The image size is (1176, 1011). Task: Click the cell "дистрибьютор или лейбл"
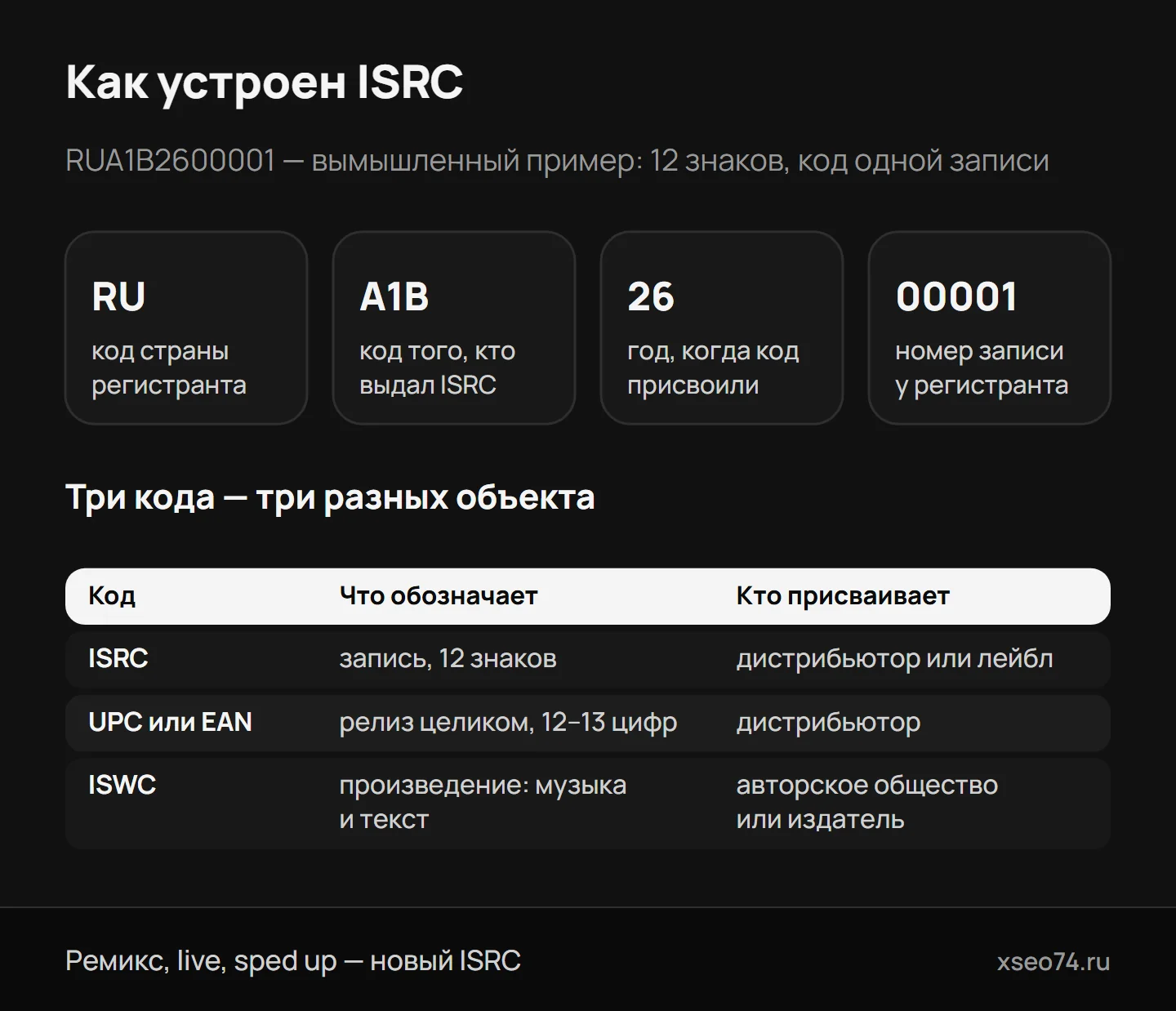(x=894, y=658)
